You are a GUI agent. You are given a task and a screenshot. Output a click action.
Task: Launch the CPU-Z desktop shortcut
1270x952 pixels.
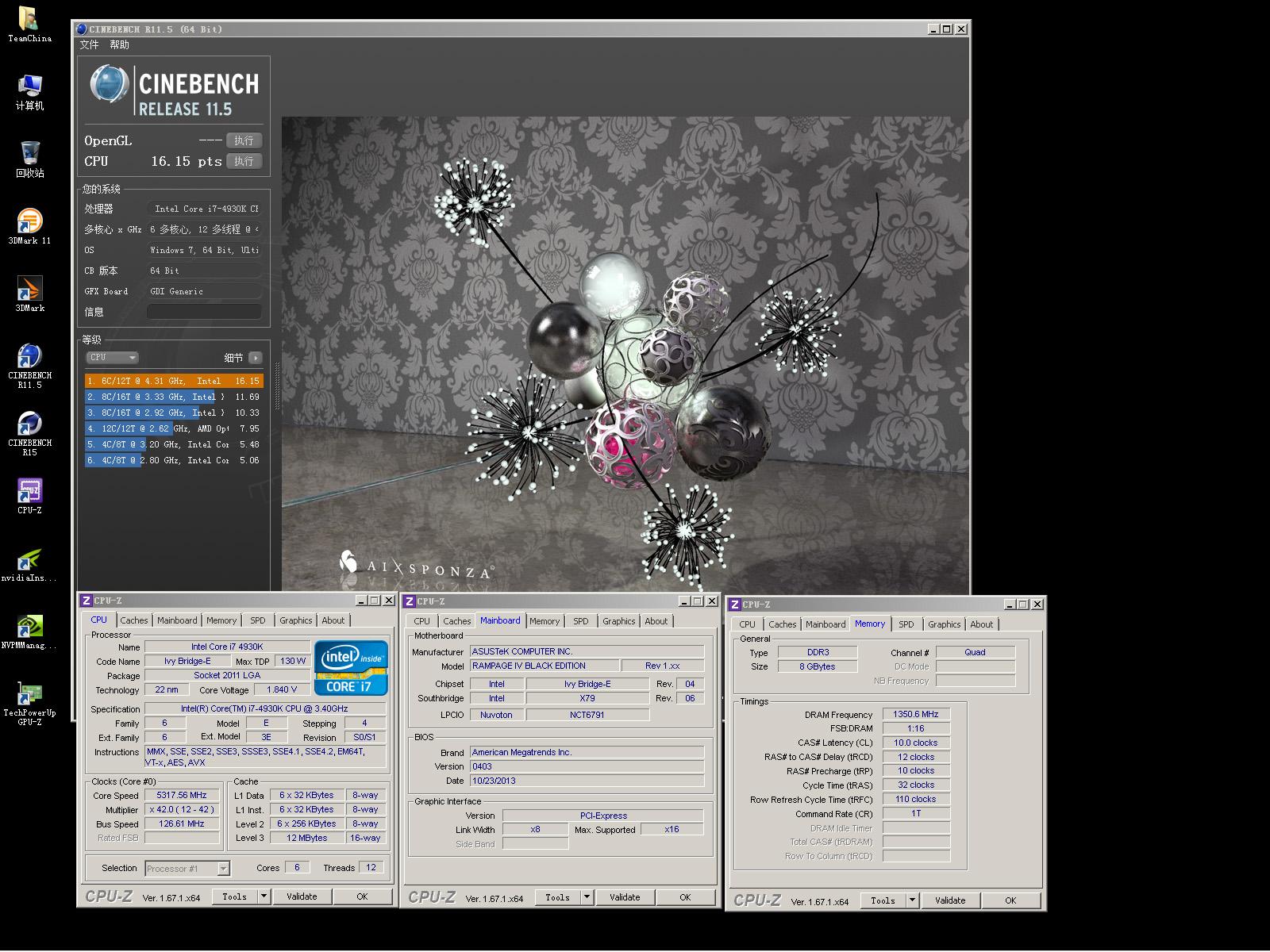[29, 496]
